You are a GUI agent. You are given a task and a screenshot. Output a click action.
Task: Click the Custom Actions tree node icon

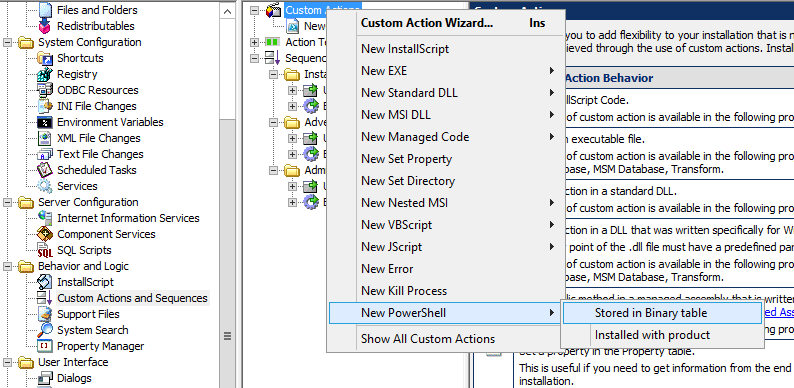(x=273, y=10)
